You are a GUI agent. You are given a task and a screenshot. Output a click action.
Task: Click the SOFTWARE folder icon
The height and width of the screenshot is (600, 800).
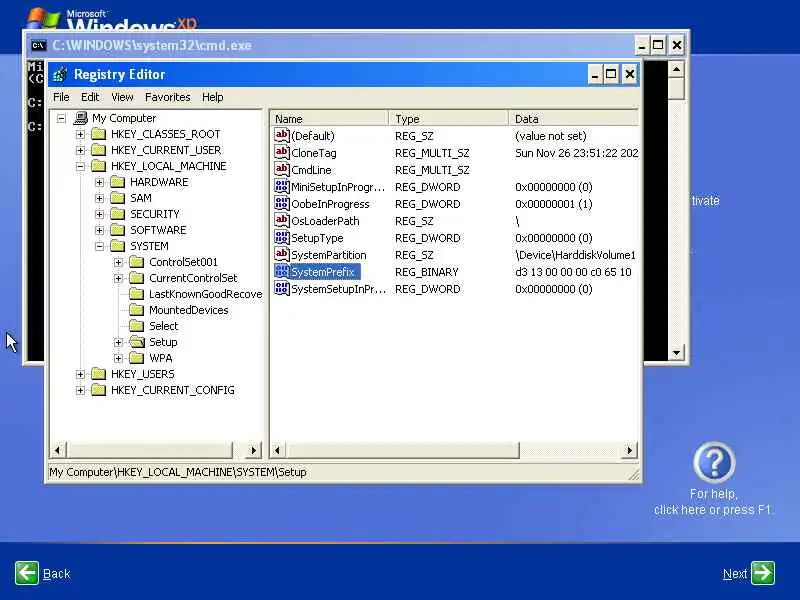coord(117,230)
